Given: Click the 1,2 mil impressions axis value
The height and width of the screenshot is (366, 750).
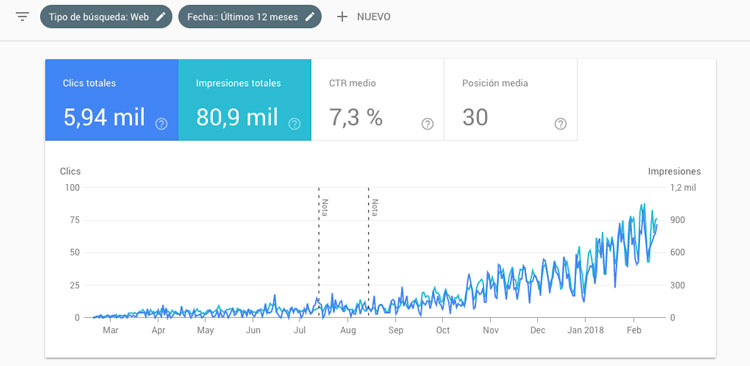Looking at the screenshot, I should (683, 188).
